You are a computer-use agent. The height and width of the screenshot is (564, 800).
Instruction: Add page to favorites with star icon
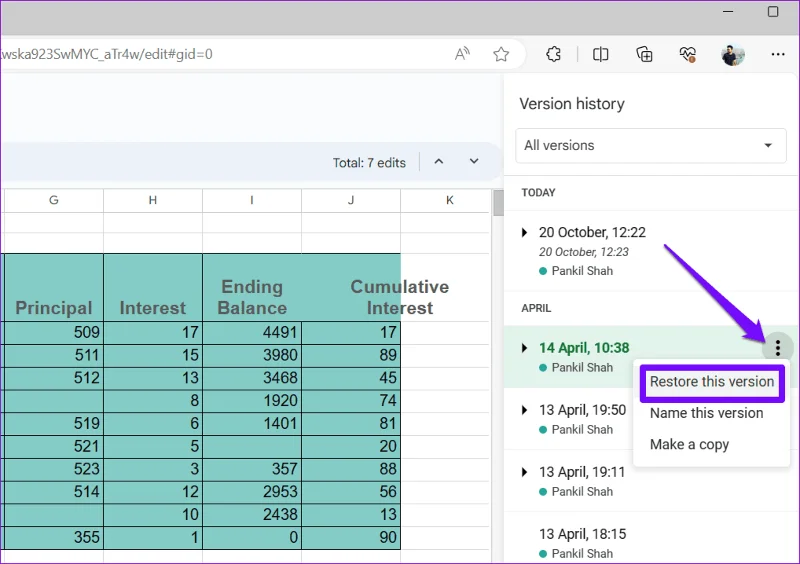tap(501, 54)
